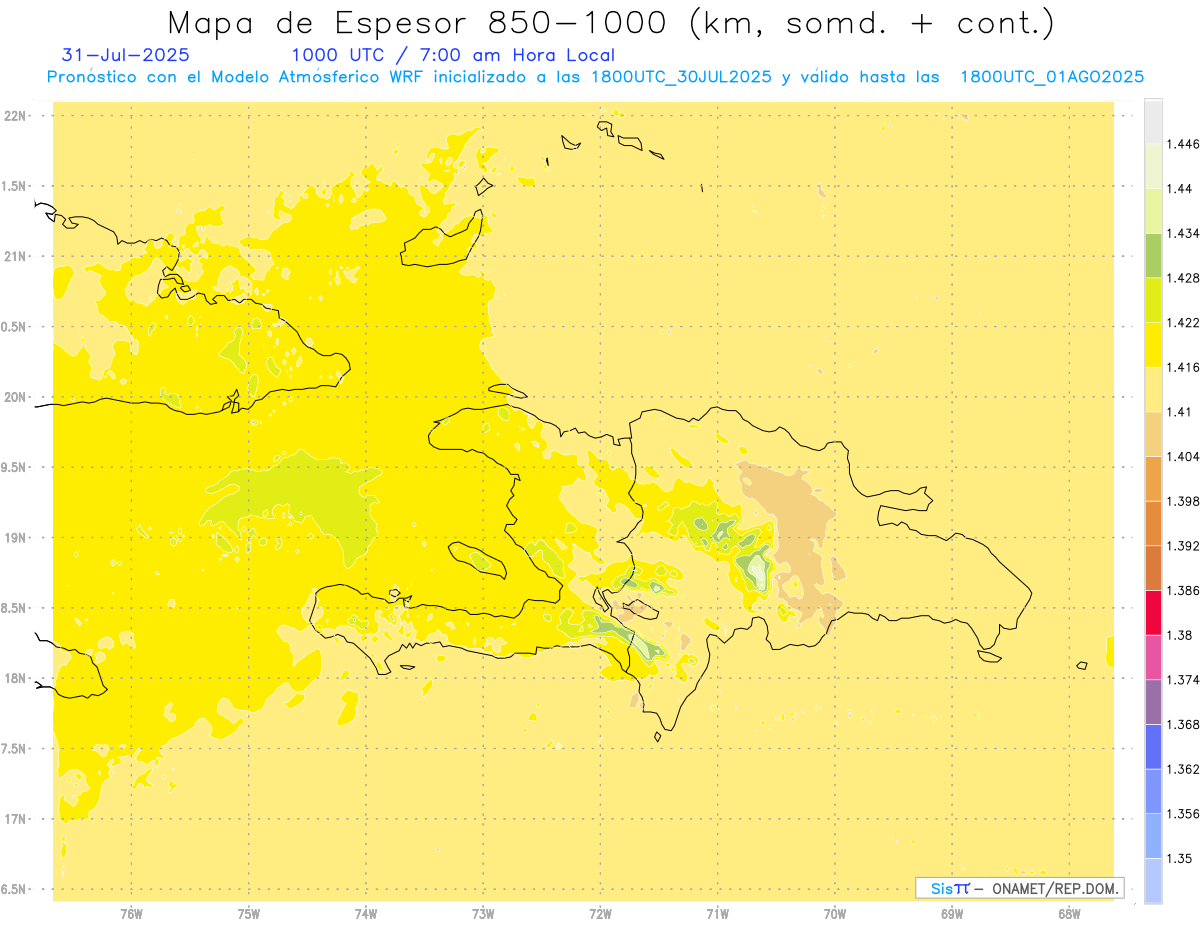Click the "1.422" color scale value
The image size is (1200, 927).
point(1185,323)
